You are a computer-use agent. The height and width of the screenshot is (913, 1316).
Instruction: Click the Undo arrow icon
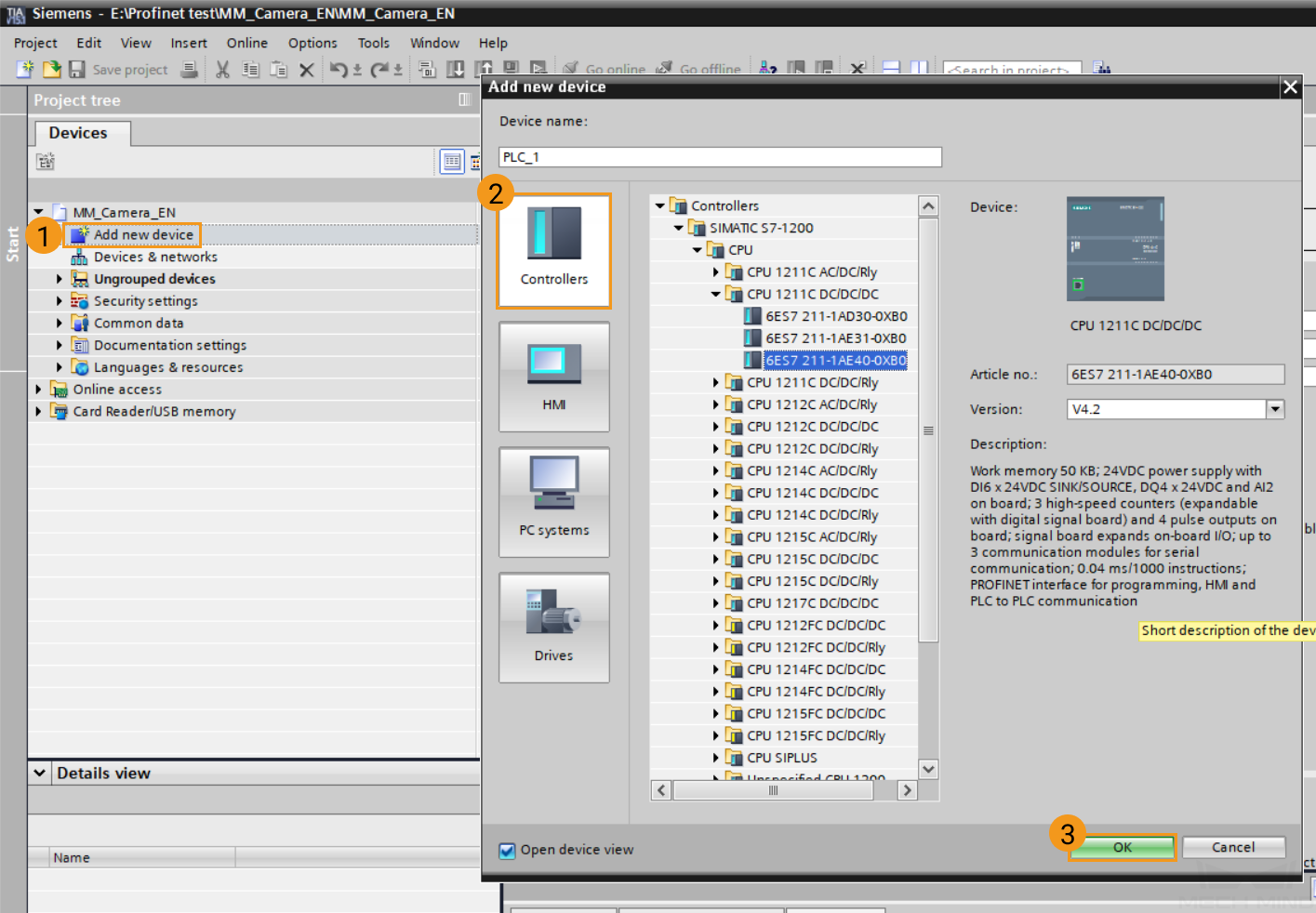[338, 70]
